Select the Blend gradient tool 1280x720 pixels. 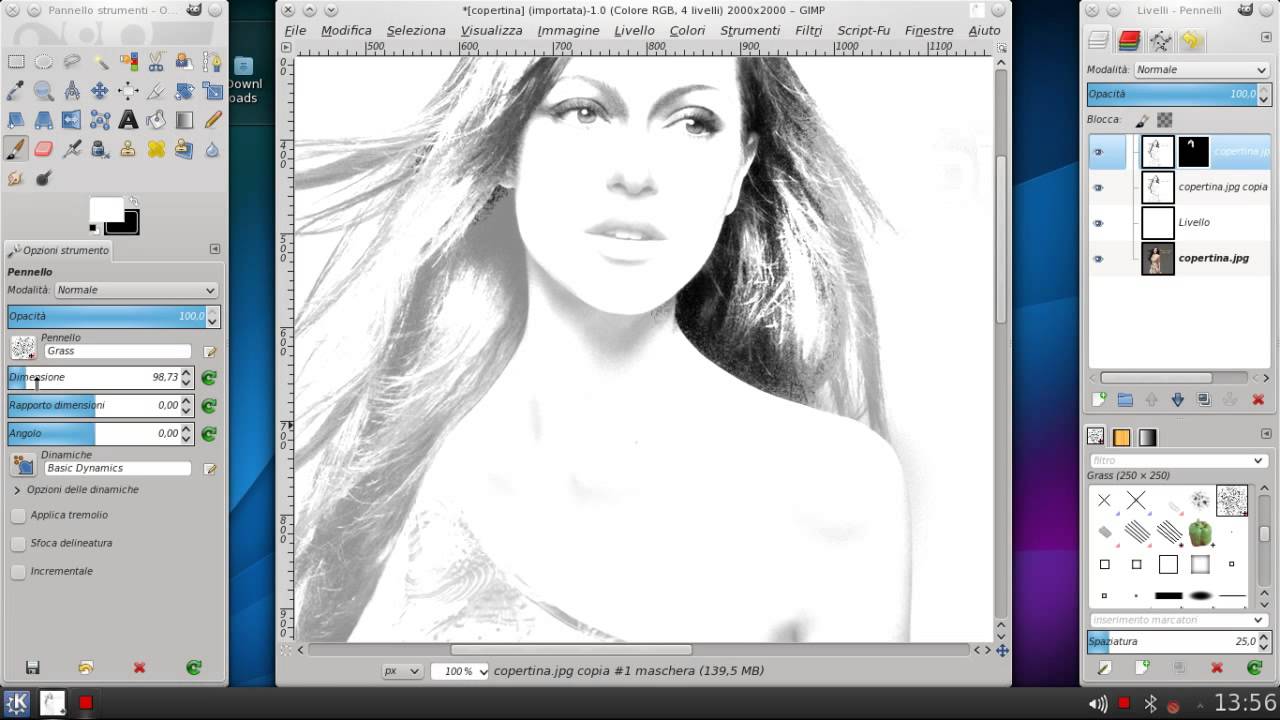coord(184,120)
